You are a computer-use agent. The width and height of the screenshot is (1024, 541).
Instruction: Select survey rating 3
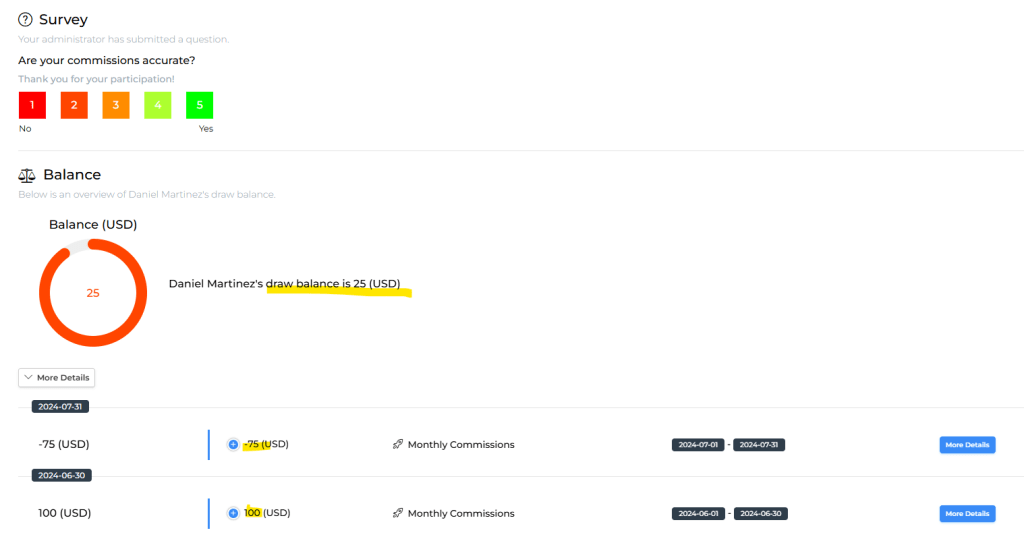coord(115,105)
